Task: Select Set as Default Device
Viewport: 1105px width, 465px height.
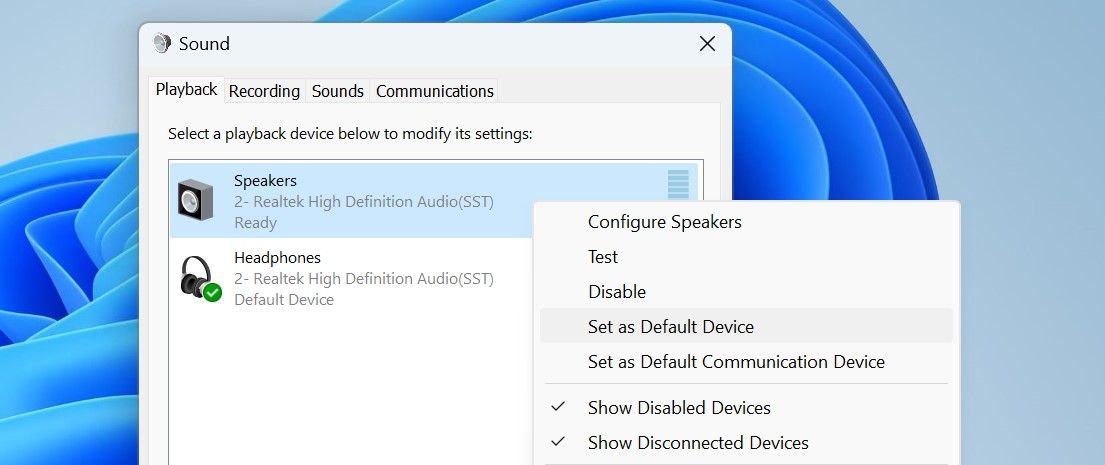Action: tap(746, 326)
